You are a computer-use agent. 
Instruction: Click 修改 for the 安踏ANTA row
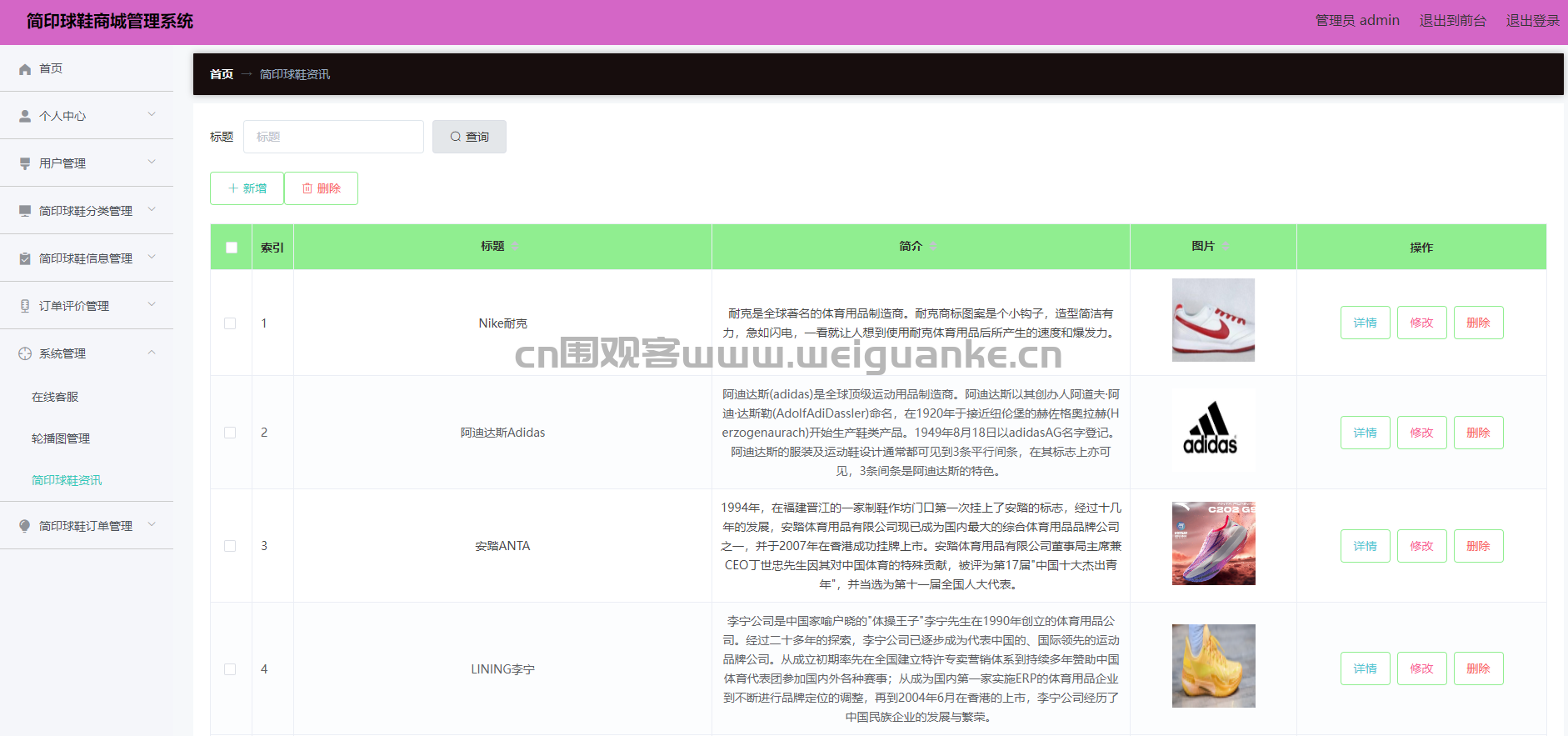(x=1422, y=546)
